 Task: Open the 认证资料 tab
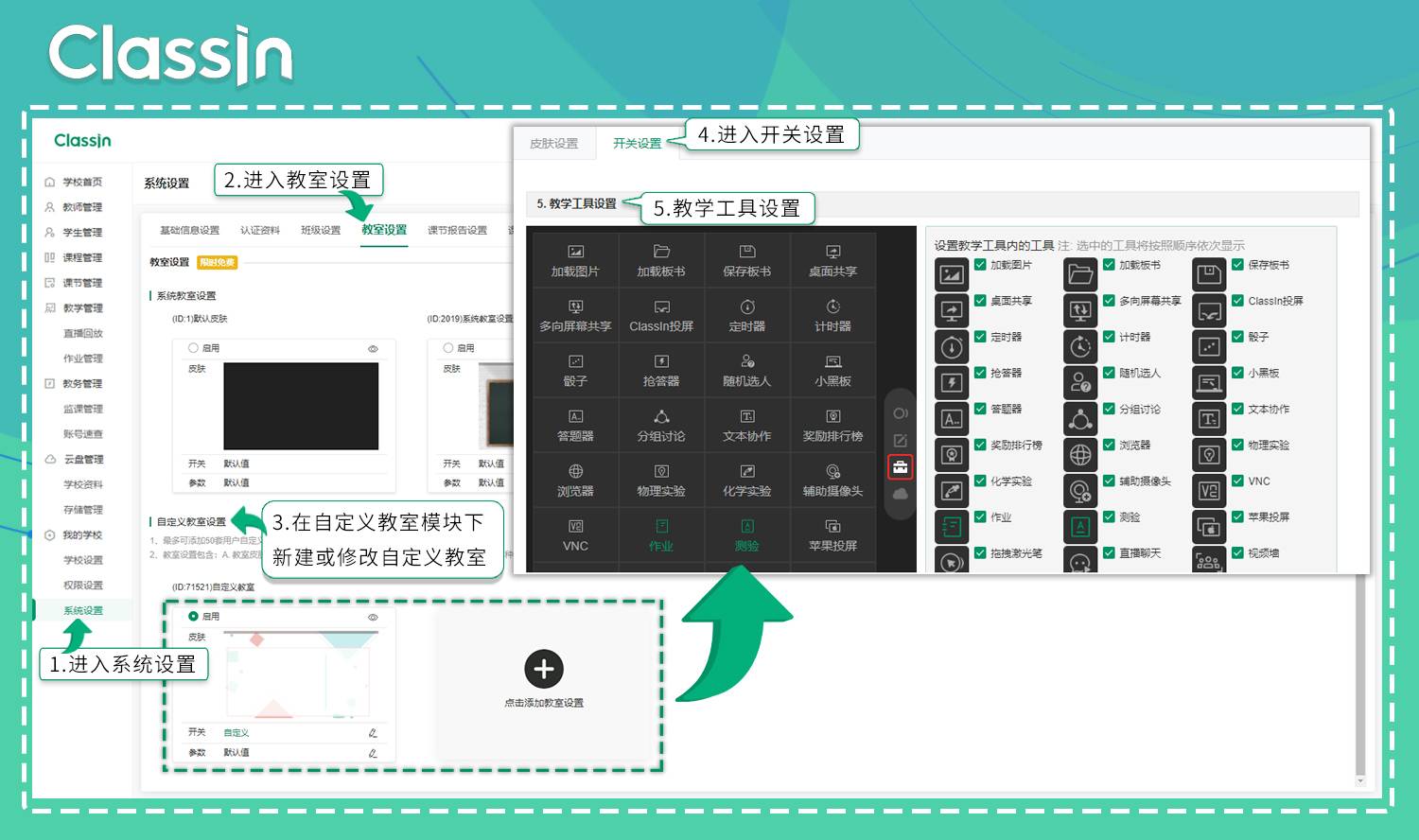click(260, 230)
